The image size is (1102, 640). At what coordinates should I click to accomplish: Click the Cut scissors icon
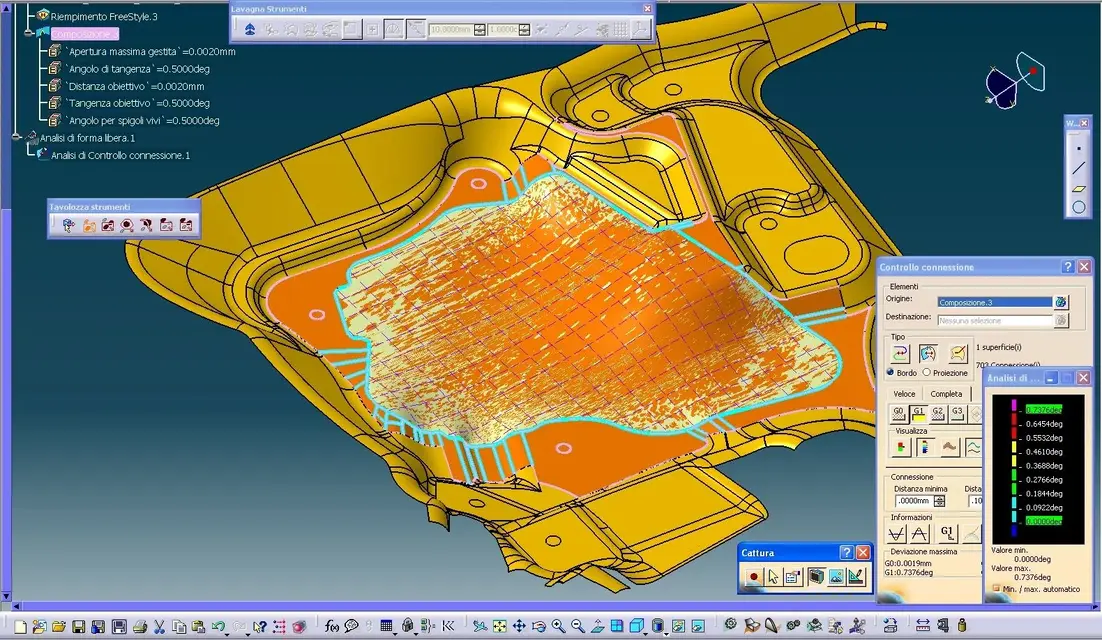click(160, 627)
